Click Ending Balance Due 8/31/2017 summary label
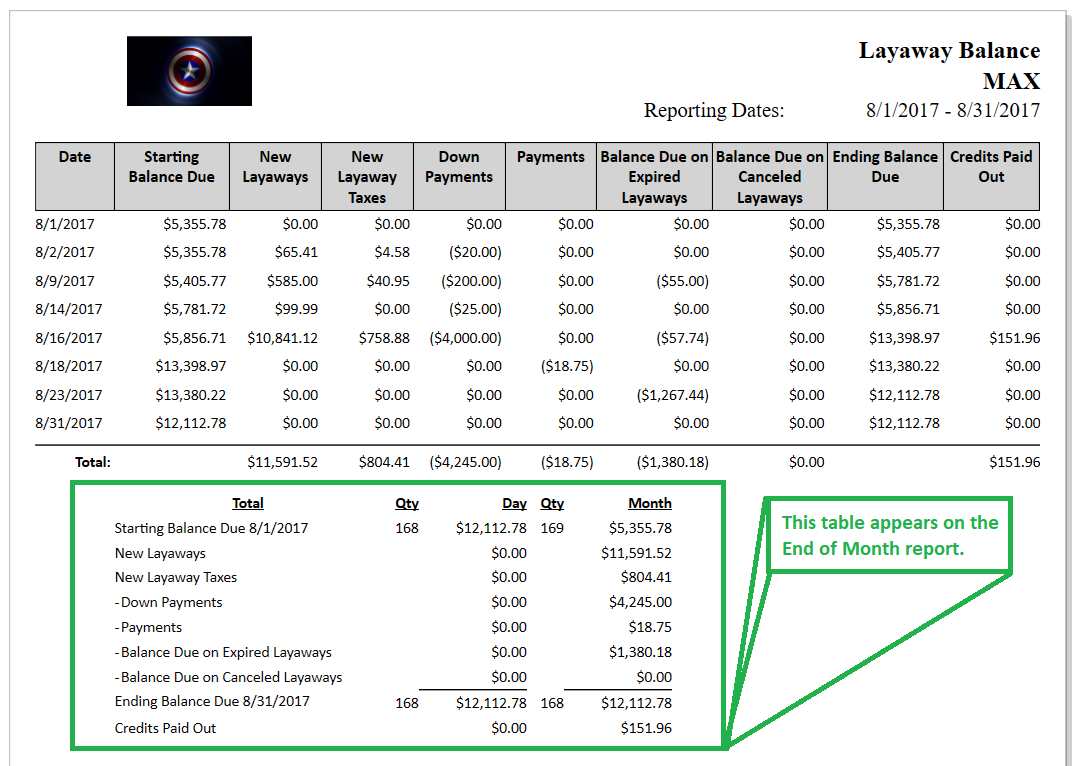The image size is (1076, 766). click(212, 701)
